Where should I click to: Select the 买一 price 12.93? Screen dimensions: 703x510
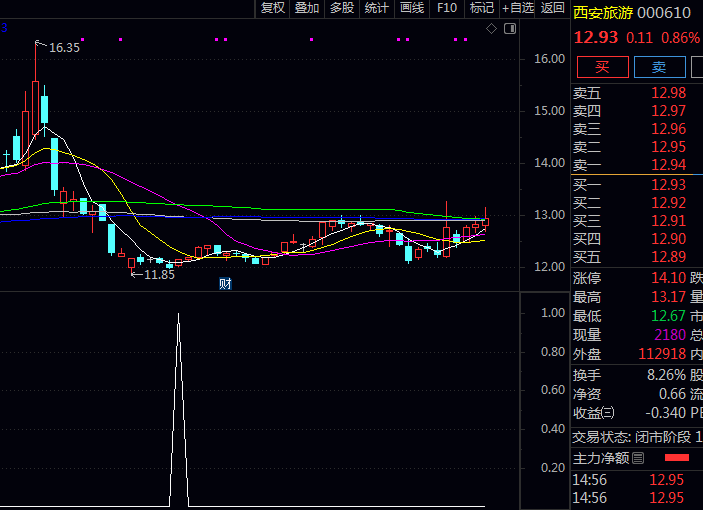668,185
